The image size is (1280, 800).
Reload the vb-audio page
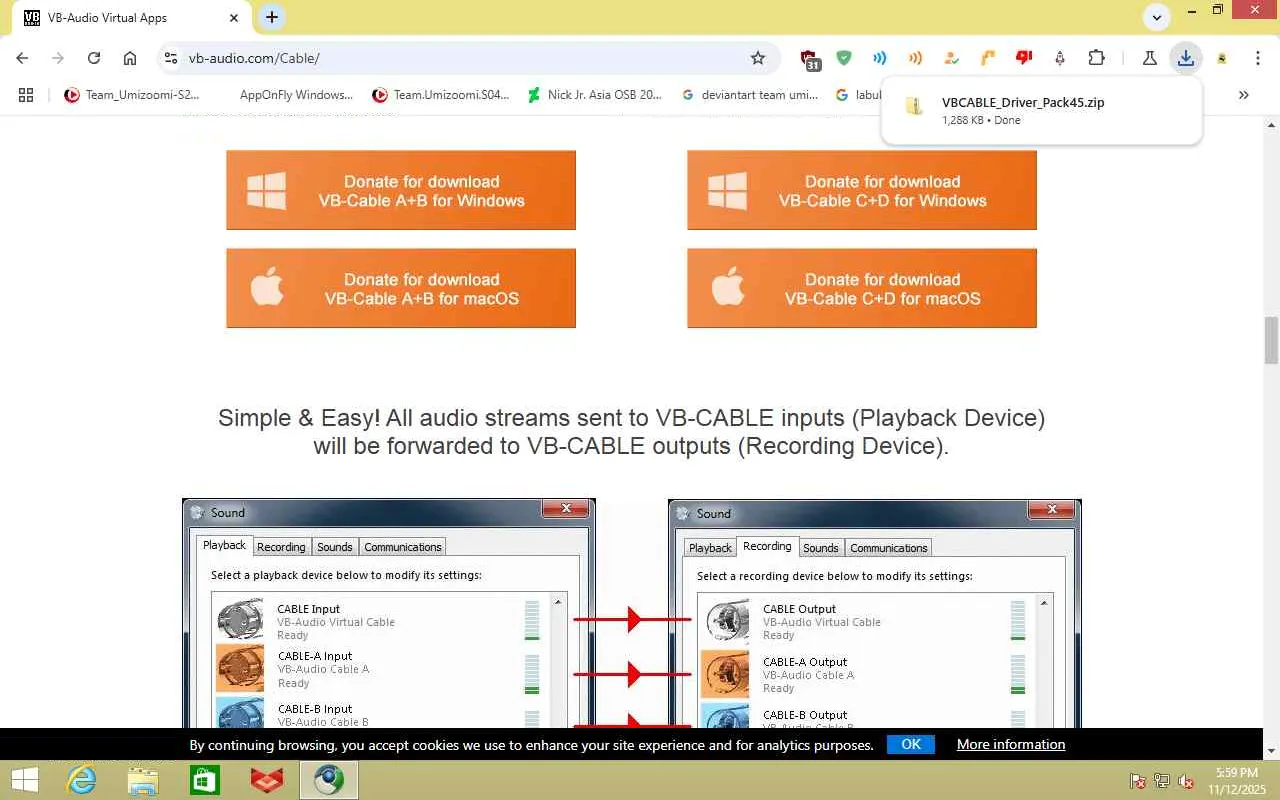click(x=94, y=58)
